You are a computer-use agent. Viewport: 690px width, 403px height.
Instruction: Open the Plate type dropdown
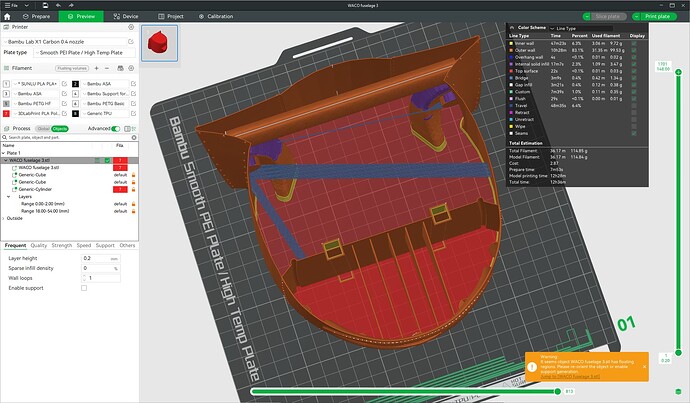85,52
